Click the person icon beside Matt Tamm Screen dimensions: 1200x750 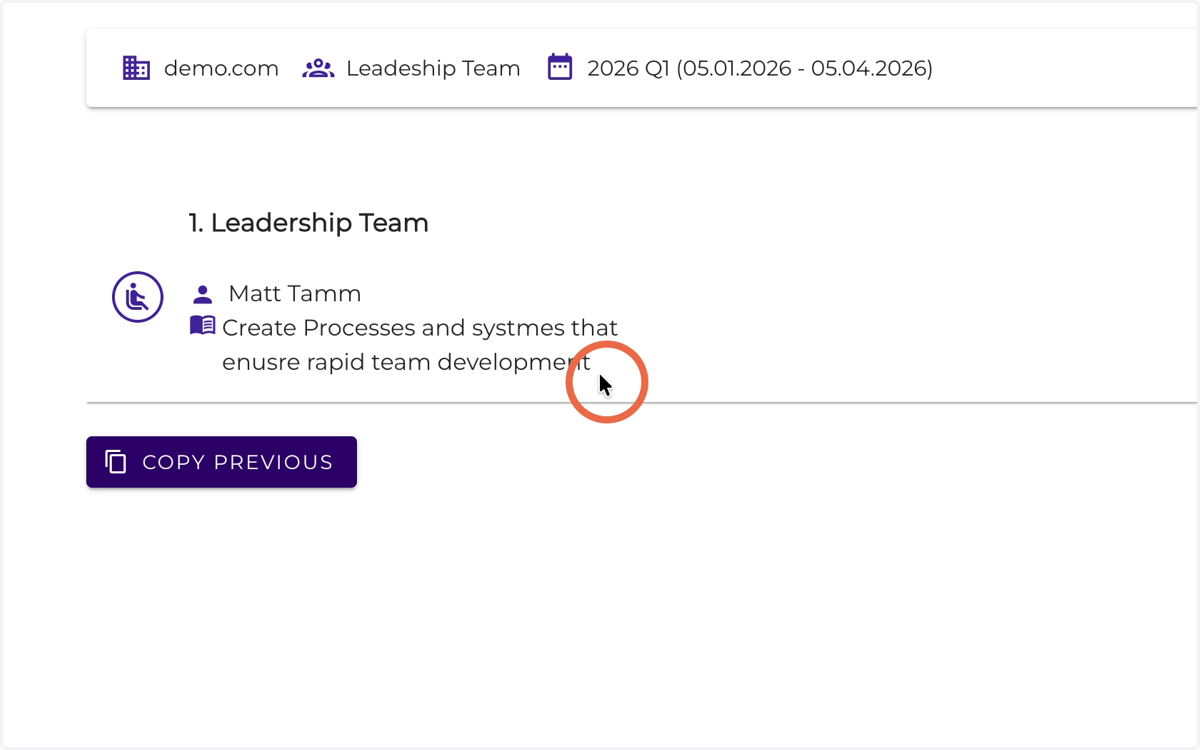coord(203,294)
